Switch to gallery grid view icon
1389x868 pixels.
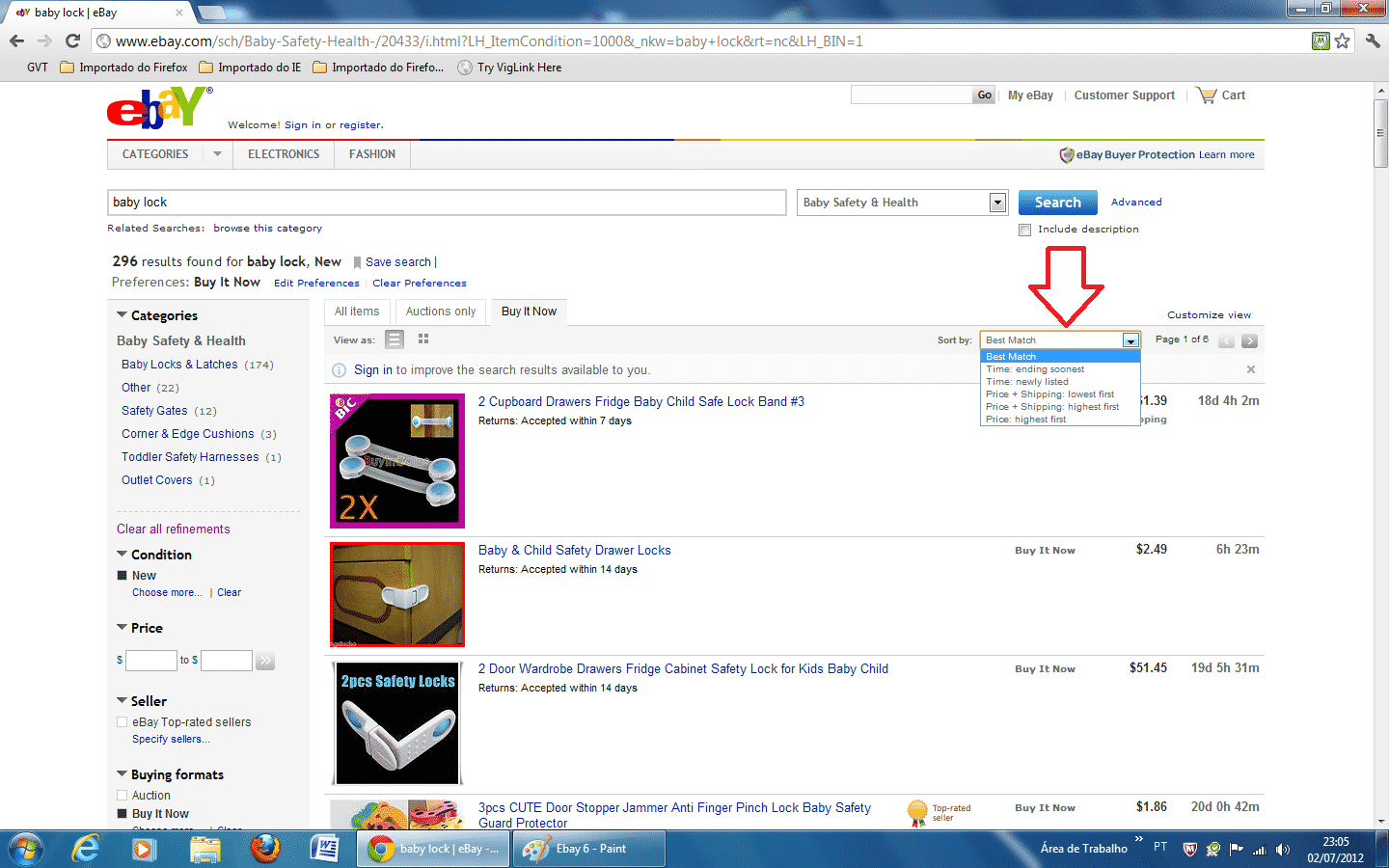coord(423,339)
